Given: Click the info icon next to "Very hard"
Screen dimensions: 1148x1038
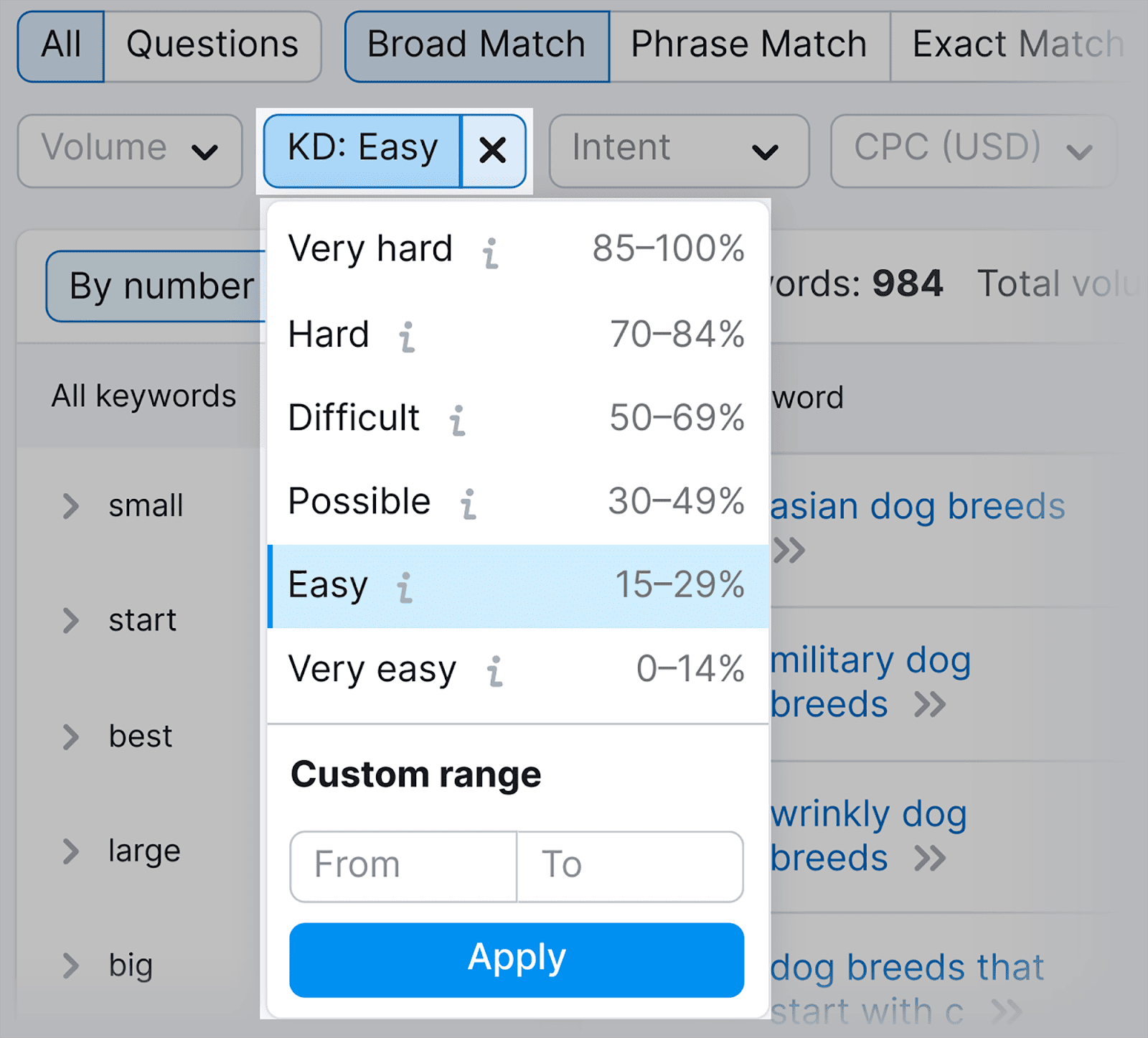Looking at the screenshot, I should tap(491, 253).
